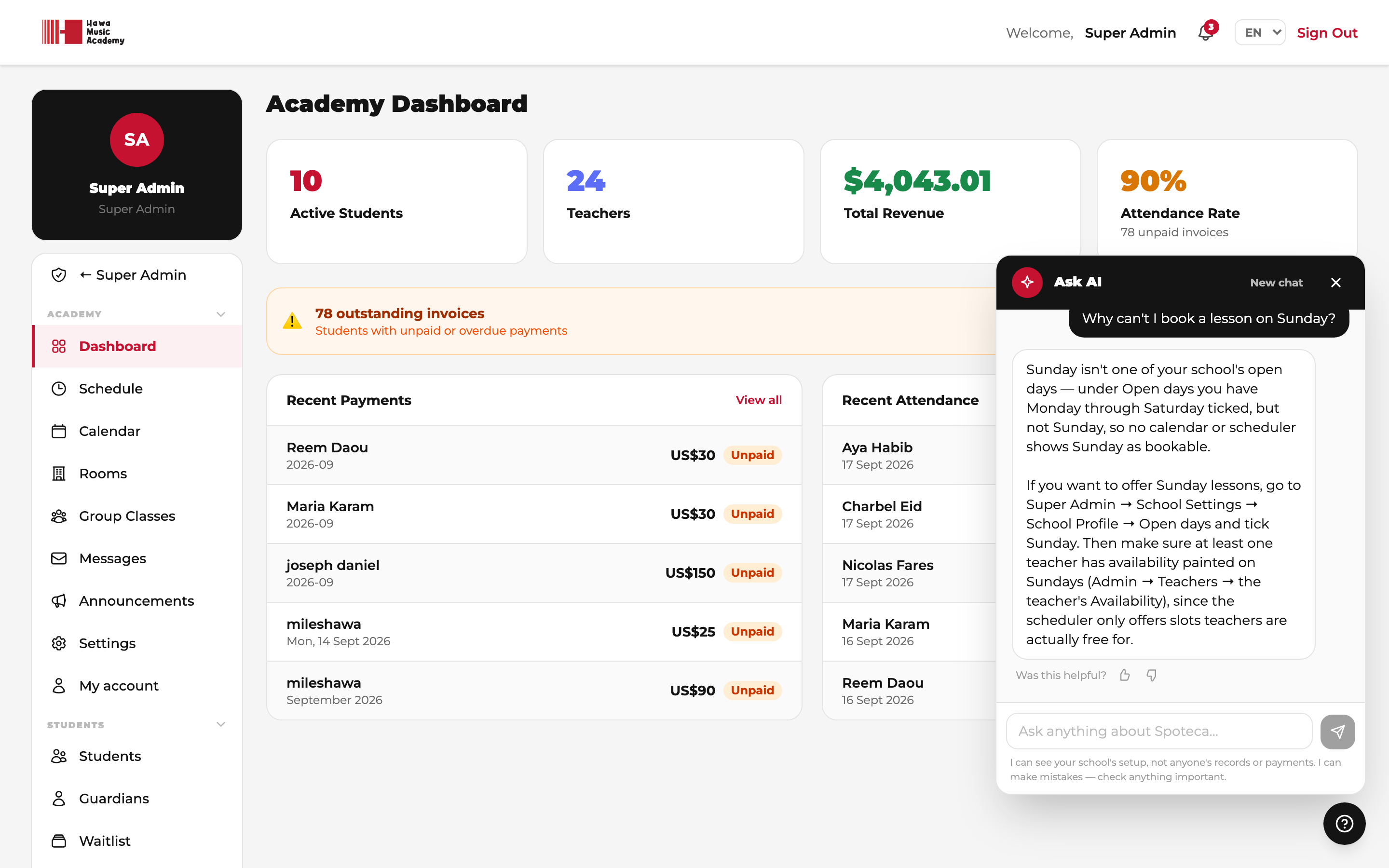Click the Active Students stat card

point(396,202)
